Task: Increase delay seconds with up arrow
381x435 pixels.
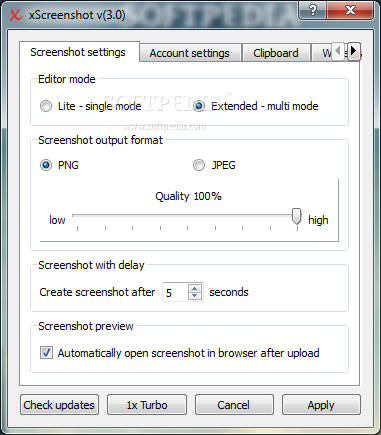Action: click(x=195, y=288)
